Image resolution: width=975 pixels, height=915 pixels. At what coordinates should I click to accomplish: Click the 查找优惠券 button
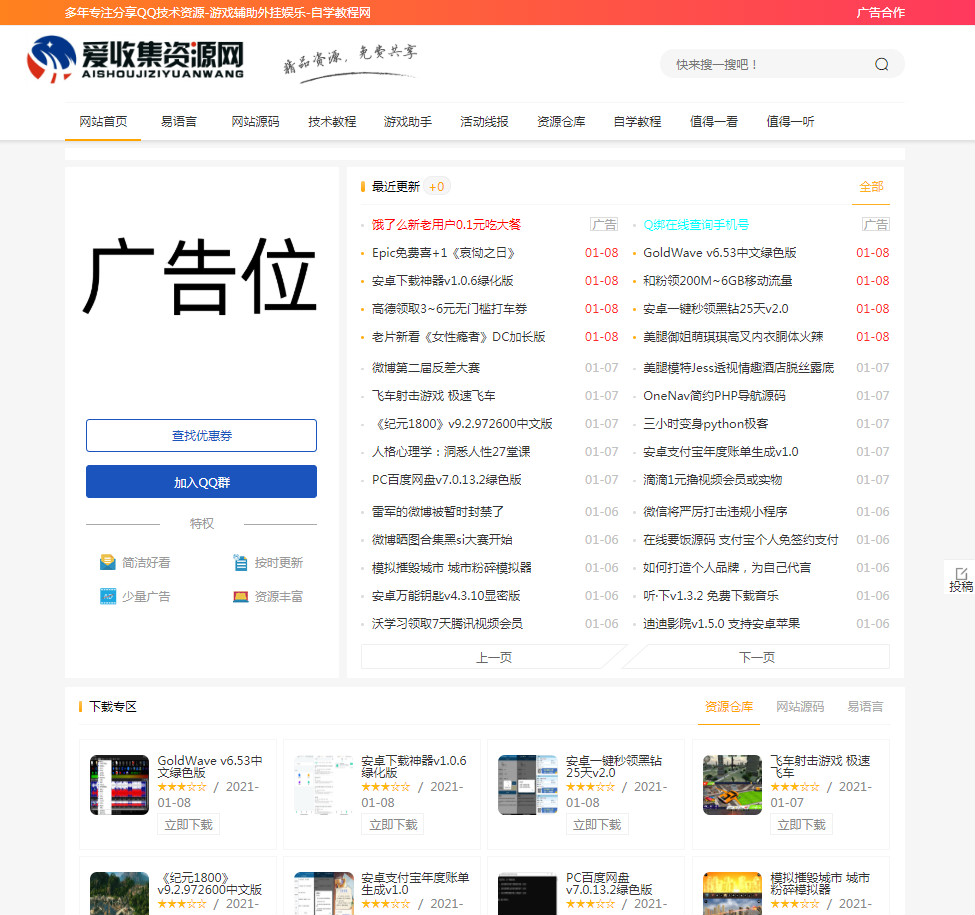click(x=201, y=435)
